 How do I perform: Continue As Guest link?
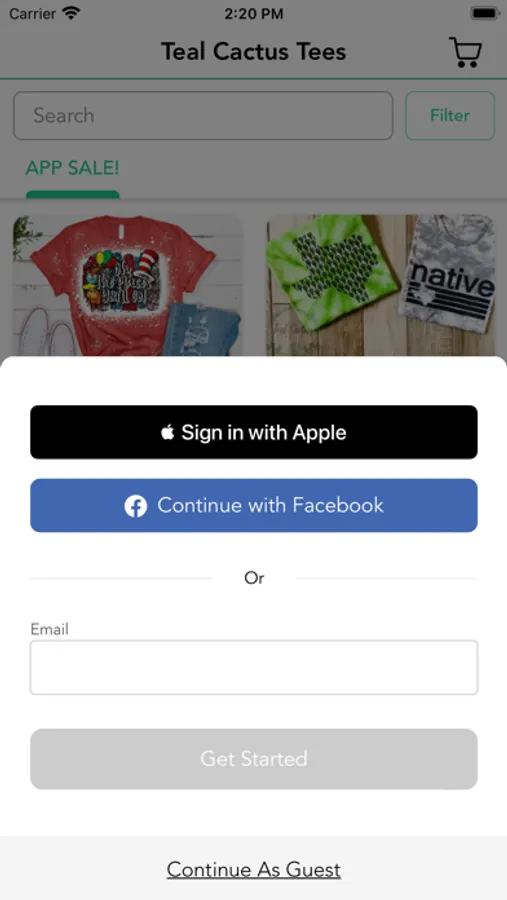click(254, 870)
